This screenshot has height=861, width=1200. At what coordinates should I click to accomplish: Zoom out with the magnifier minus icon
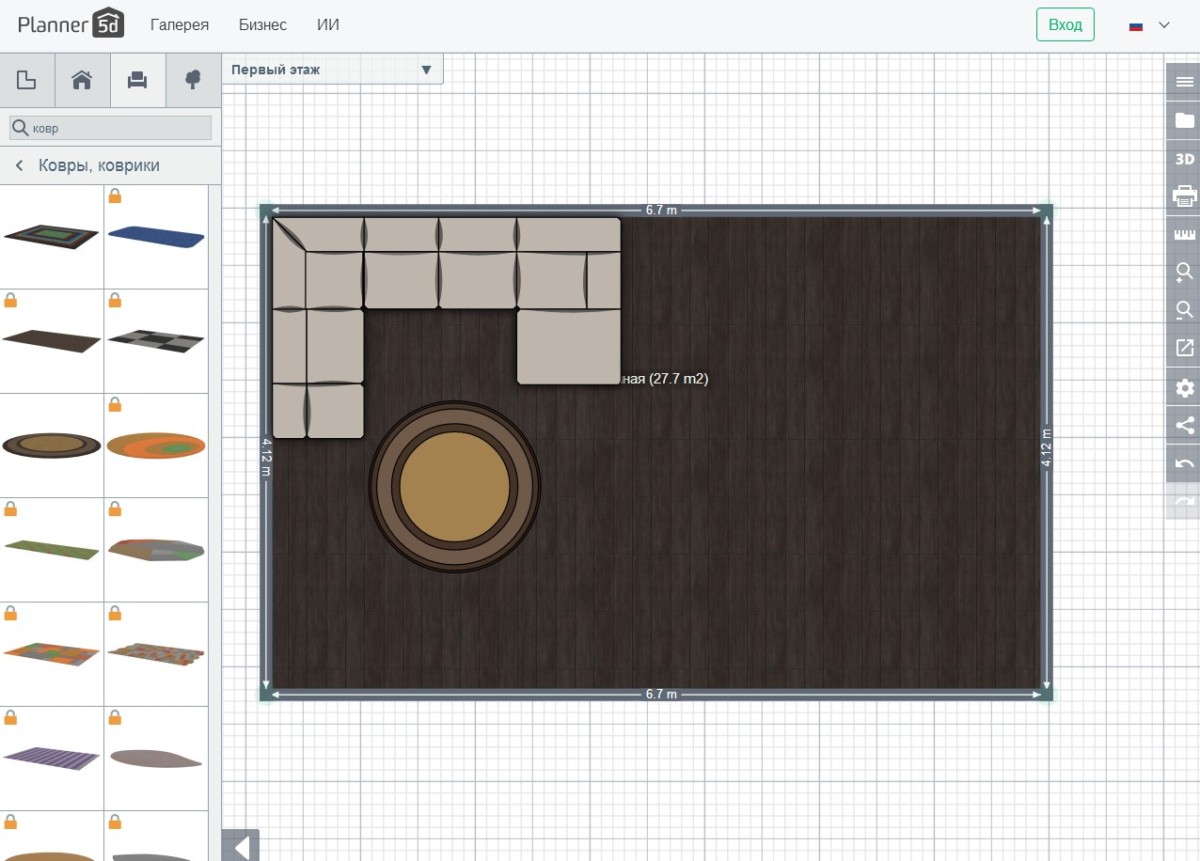1184,310
